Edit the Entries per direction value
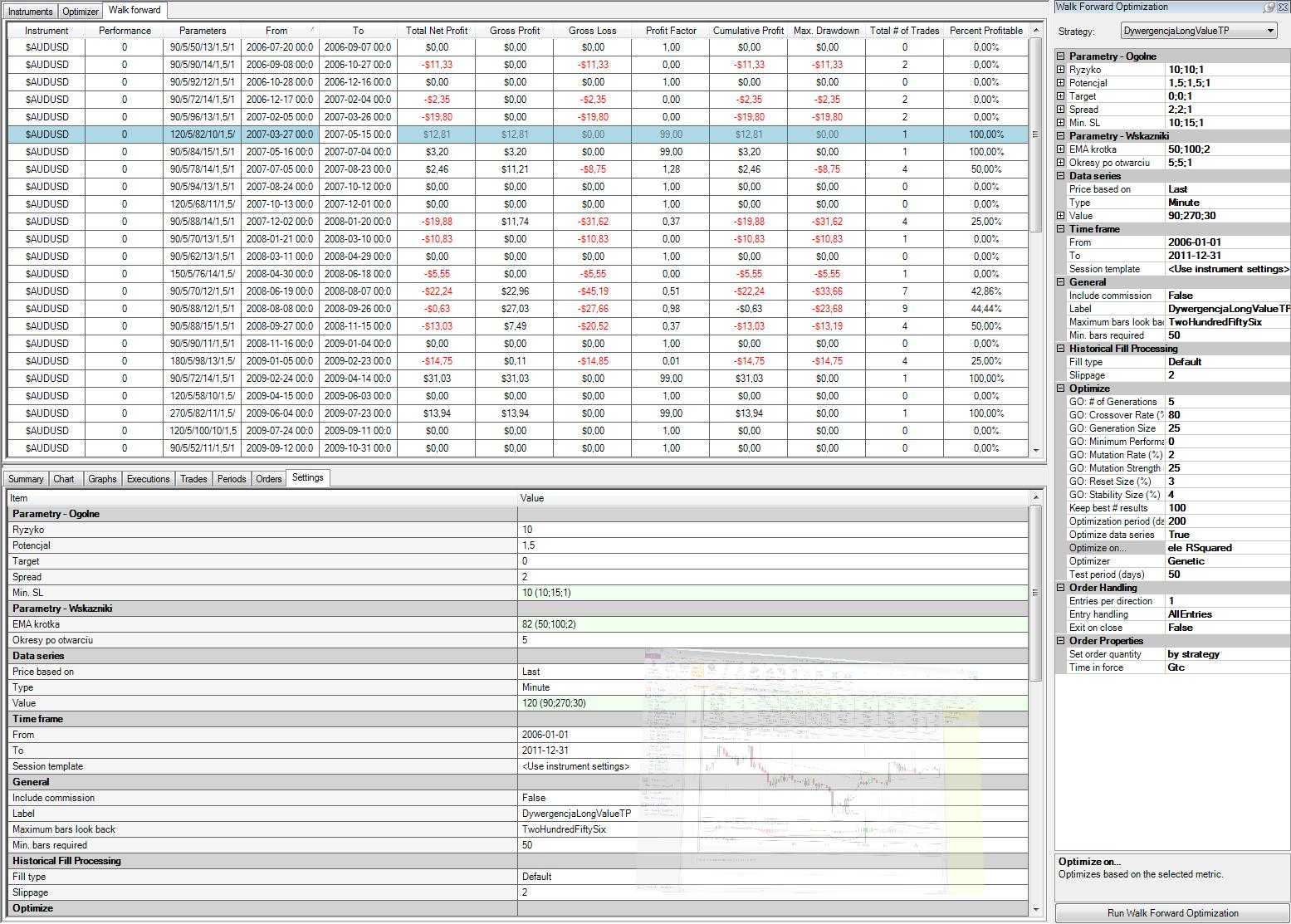 1228,601
